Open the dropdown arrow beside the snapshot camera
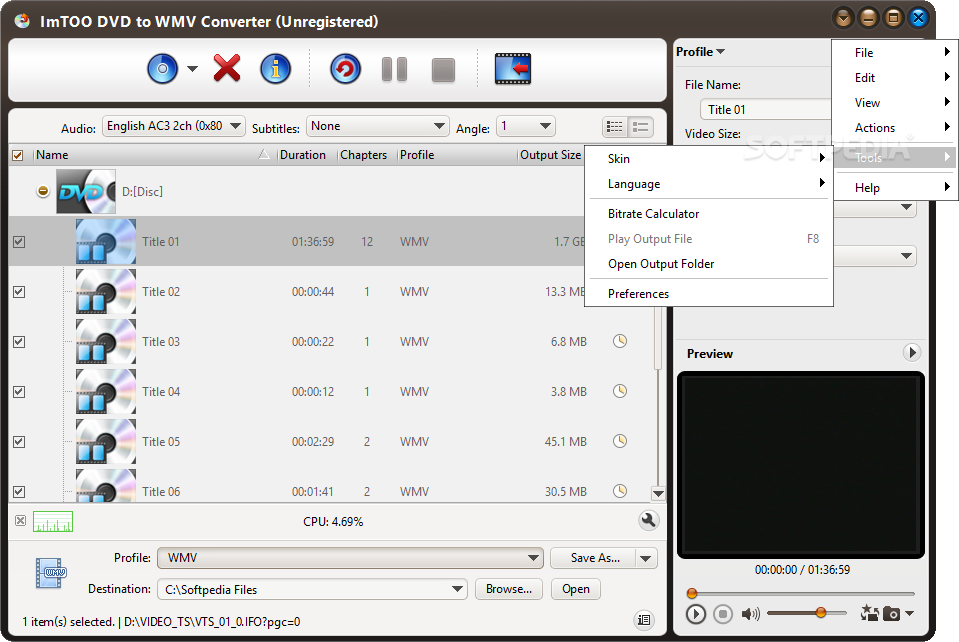959x642 pixels. [909, 613]
